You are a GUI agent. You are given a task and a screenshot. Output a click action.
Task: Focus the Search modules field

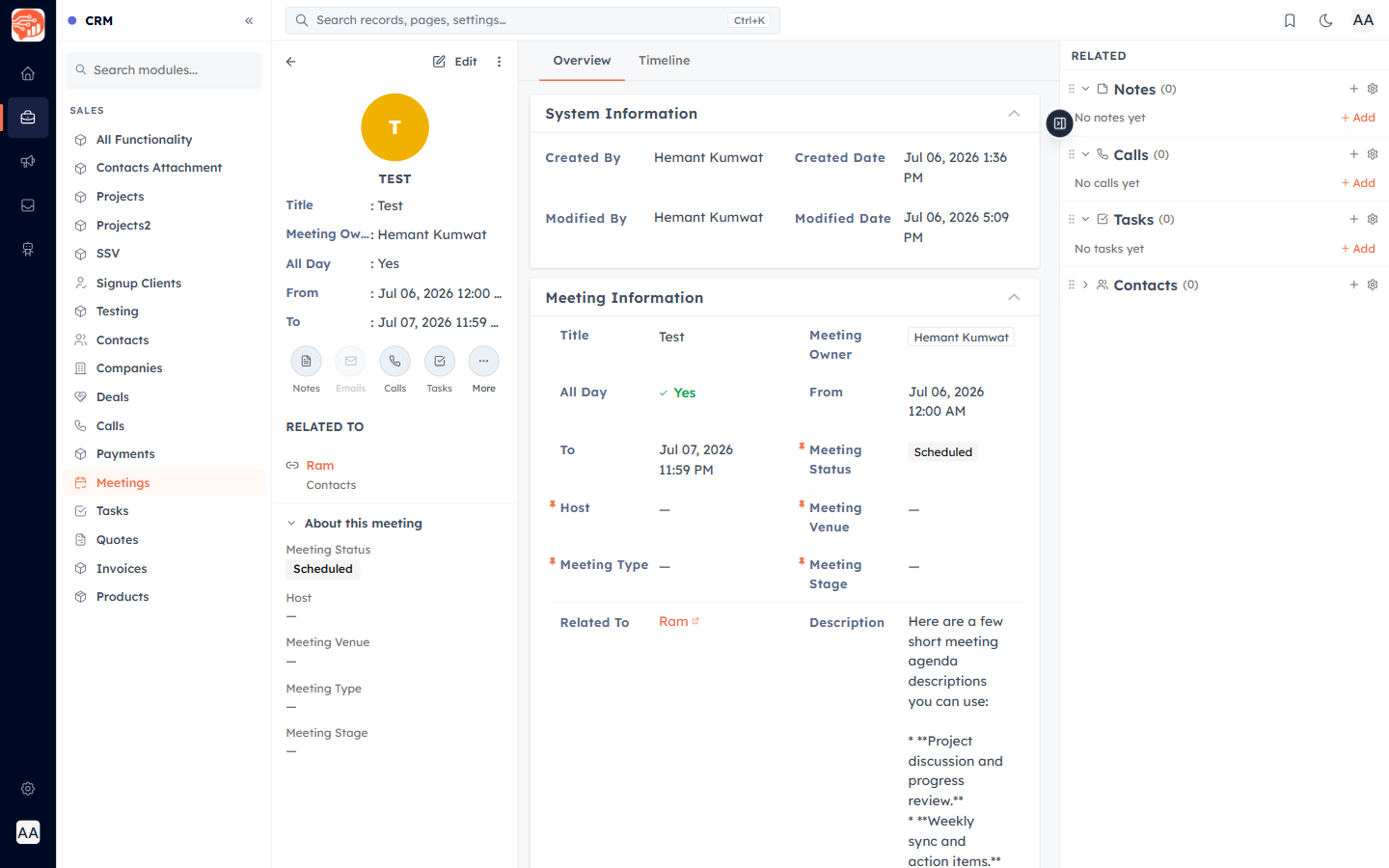164,70
